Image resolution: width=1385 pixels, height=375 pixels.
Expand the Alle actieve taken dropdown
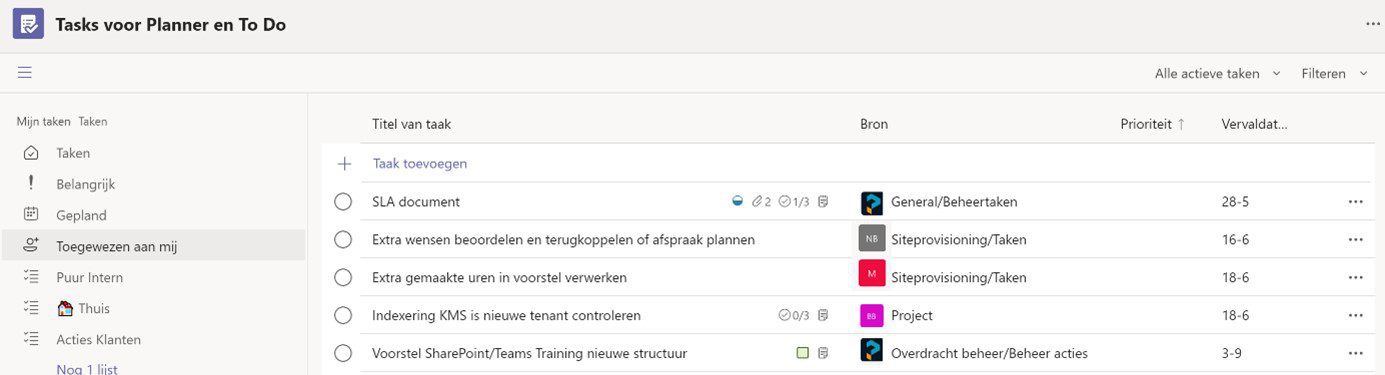tap(1218, 73)
